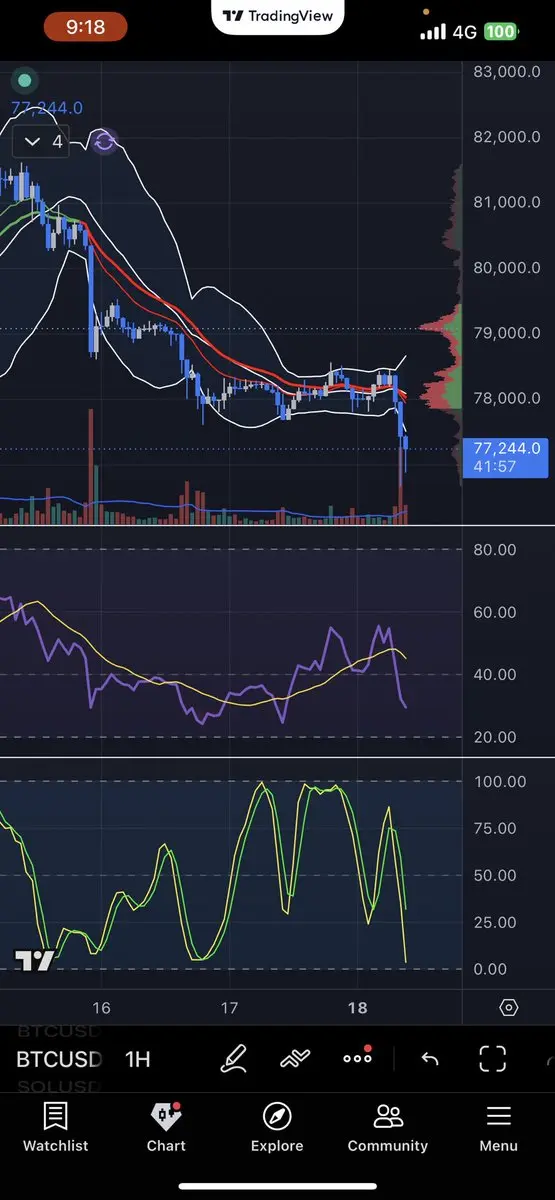Enter fullscreen chart mode

point(492,1058)
